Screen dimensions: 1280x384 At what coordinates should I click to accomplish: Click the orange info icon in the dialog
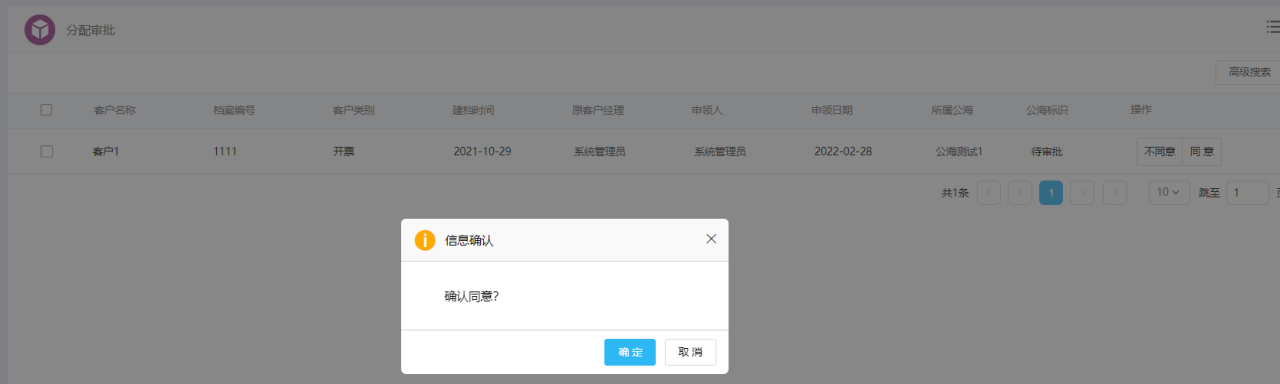pyautogui.click(x=425, y=240)
